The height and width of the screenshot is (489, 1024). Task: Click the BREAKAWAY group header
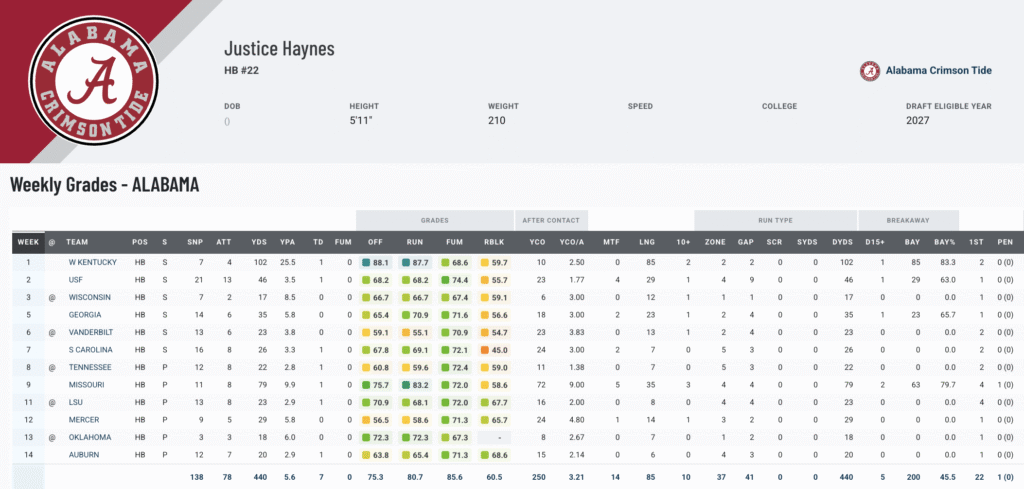pyautogui.click(x=908, y=221)
